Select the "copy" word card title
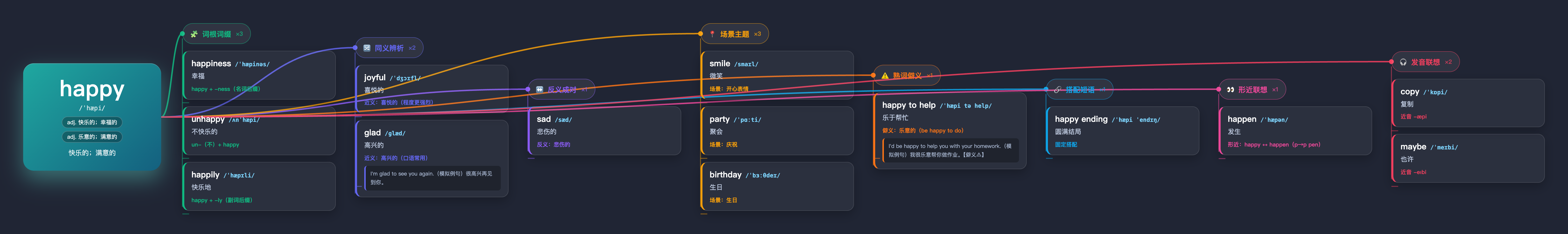 [x=1410, y=92]
